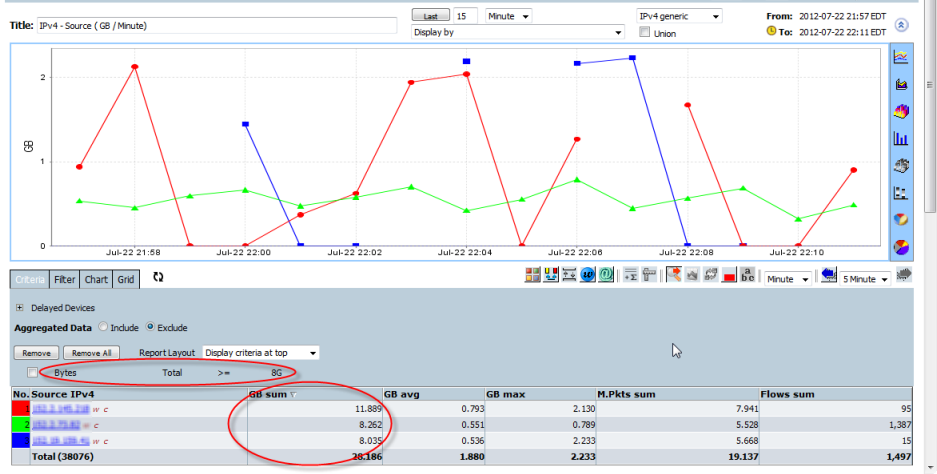Click the Last button
937x474 pixels.
tap(431, 16)
